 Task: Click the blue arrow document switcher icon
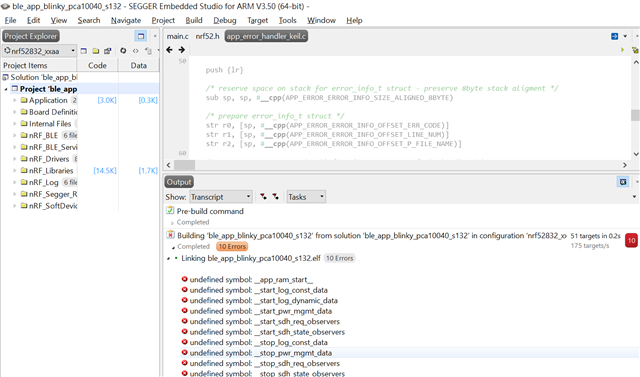click(614, 36)
